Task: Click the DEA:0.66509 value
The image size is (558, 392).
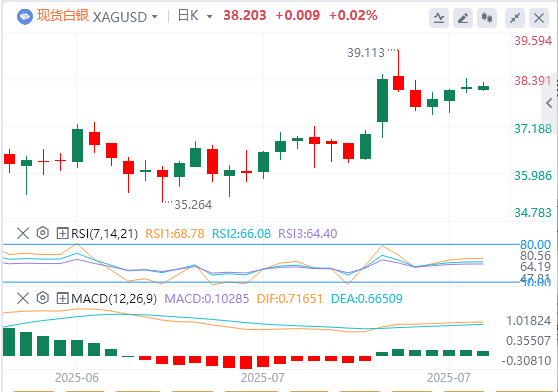Action: (x=367, y=298)
